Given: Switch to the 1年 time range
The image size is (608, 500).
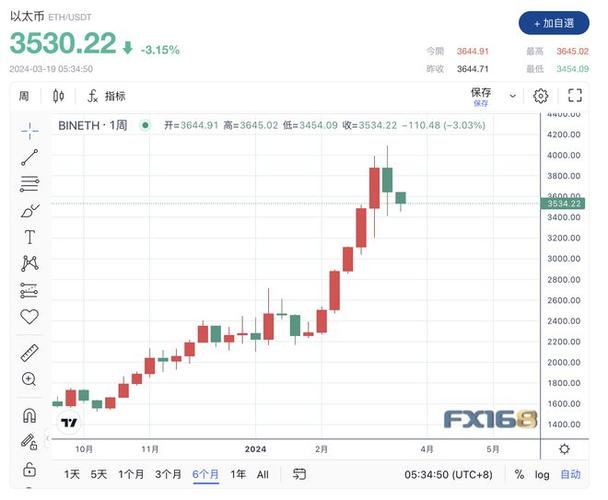Looking at the screenshot, I should pyautogui.click(x=238, y=475).
